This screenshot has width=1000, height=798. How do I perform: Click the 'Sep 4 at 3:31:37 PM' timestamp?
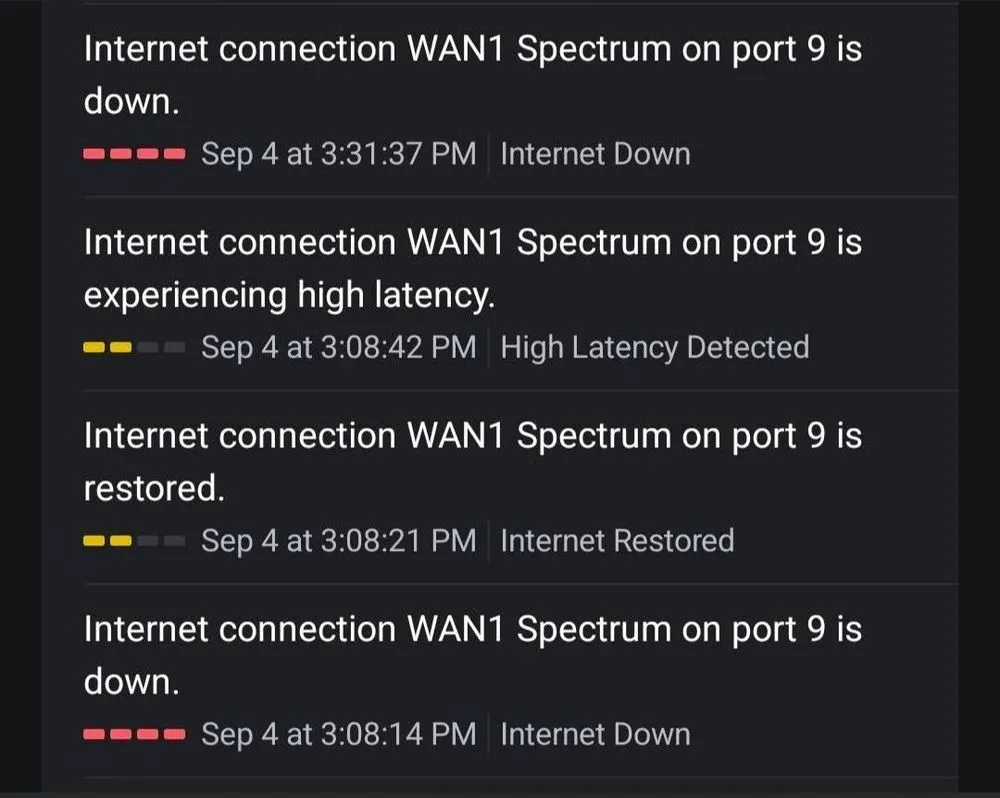[x=338, y=154]
